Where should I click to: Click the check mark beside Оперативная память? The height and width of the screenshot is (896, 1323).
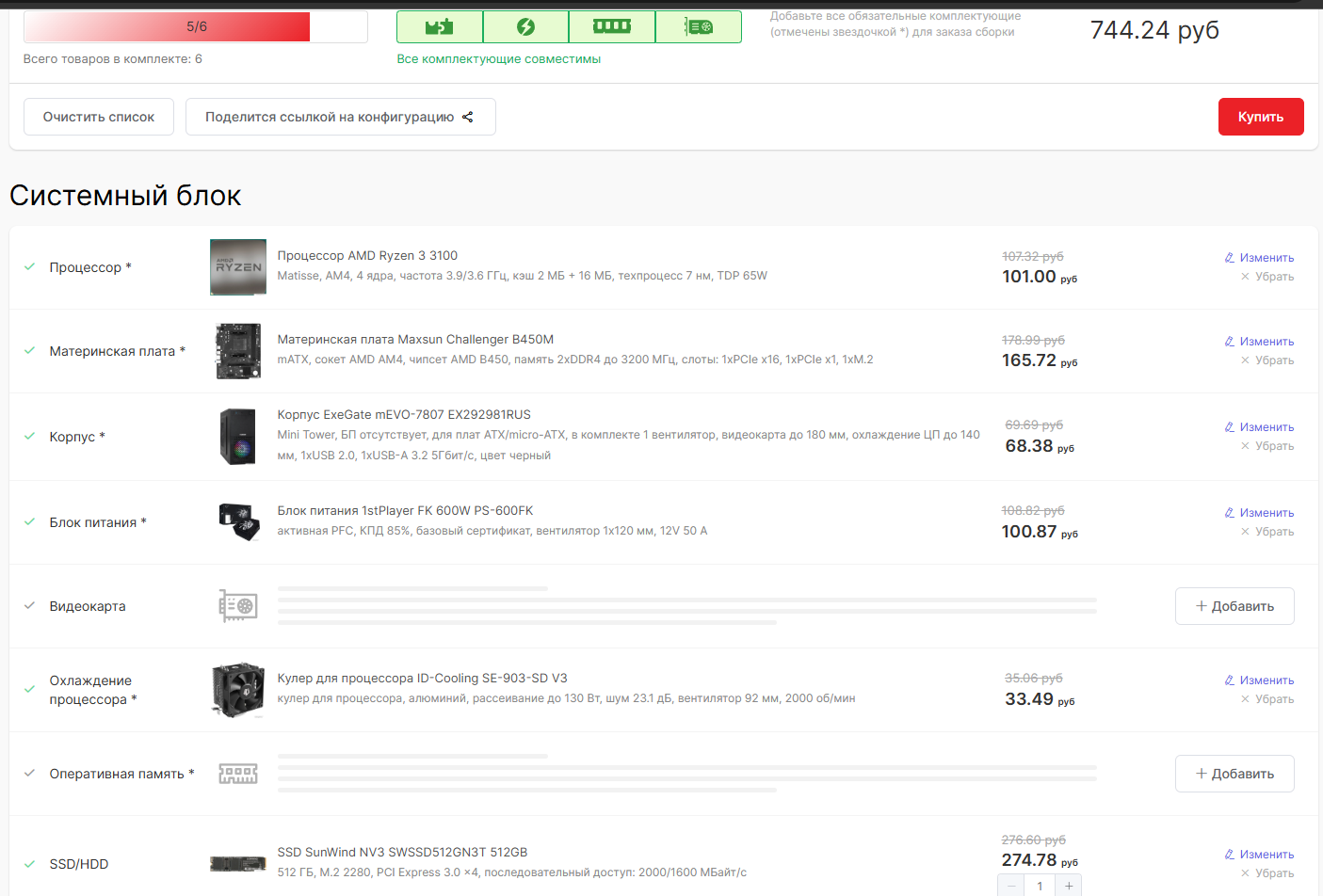[x=30, y=774]
